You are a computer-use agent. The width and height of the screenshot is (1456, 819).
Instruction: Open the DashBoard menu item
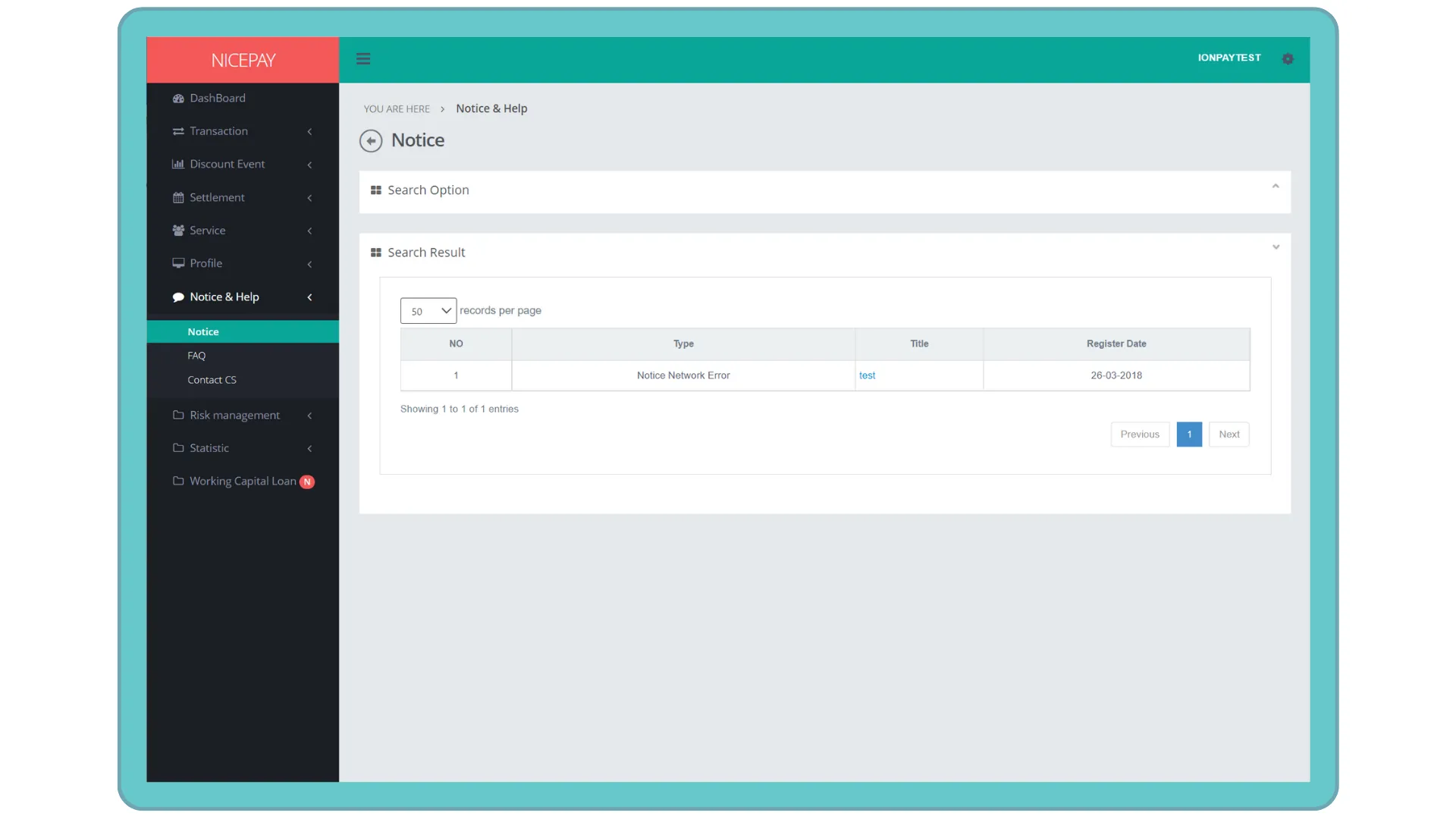point(243,99)
